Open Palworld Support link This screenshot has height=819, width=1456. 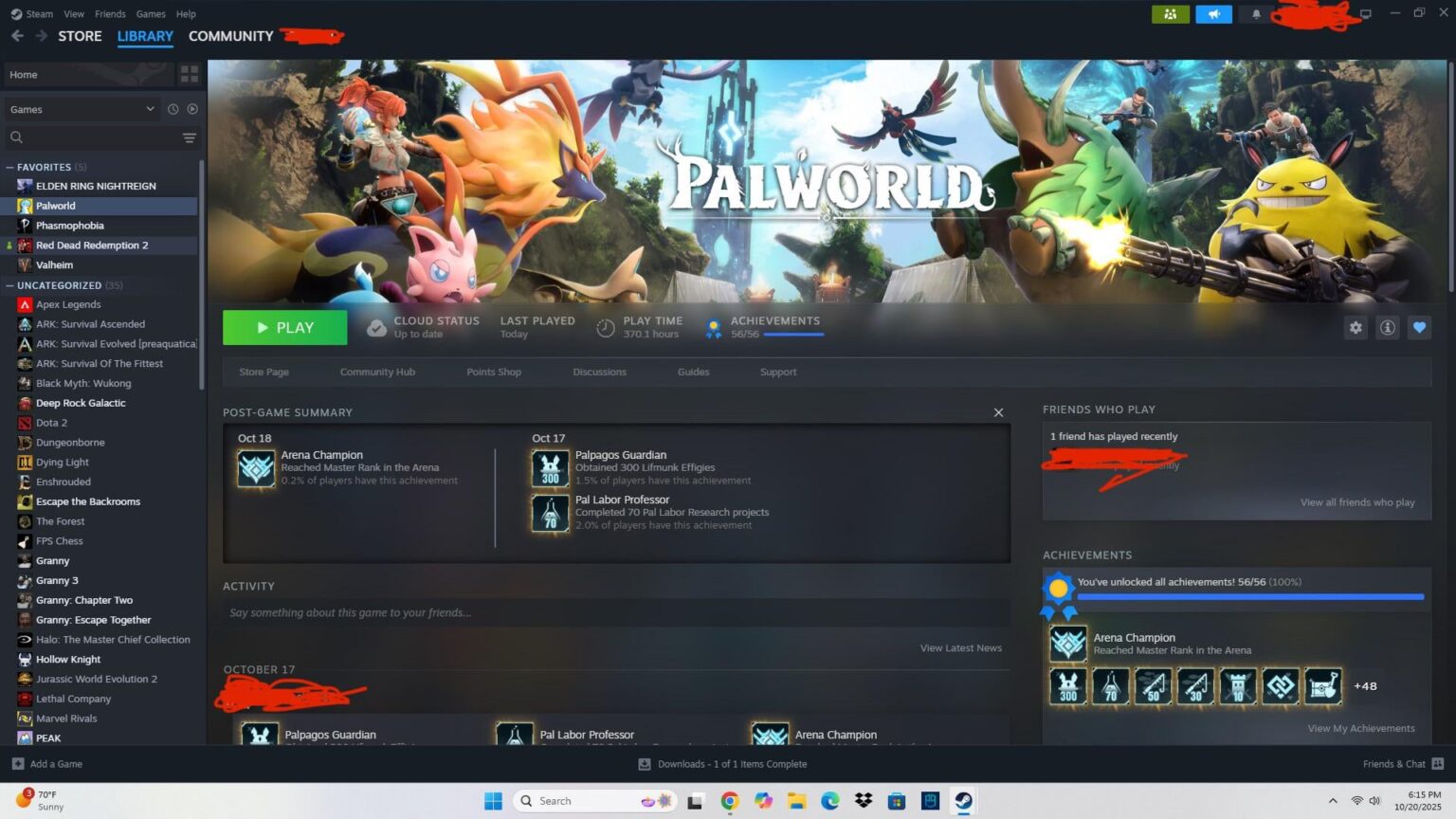click(778, 372)
